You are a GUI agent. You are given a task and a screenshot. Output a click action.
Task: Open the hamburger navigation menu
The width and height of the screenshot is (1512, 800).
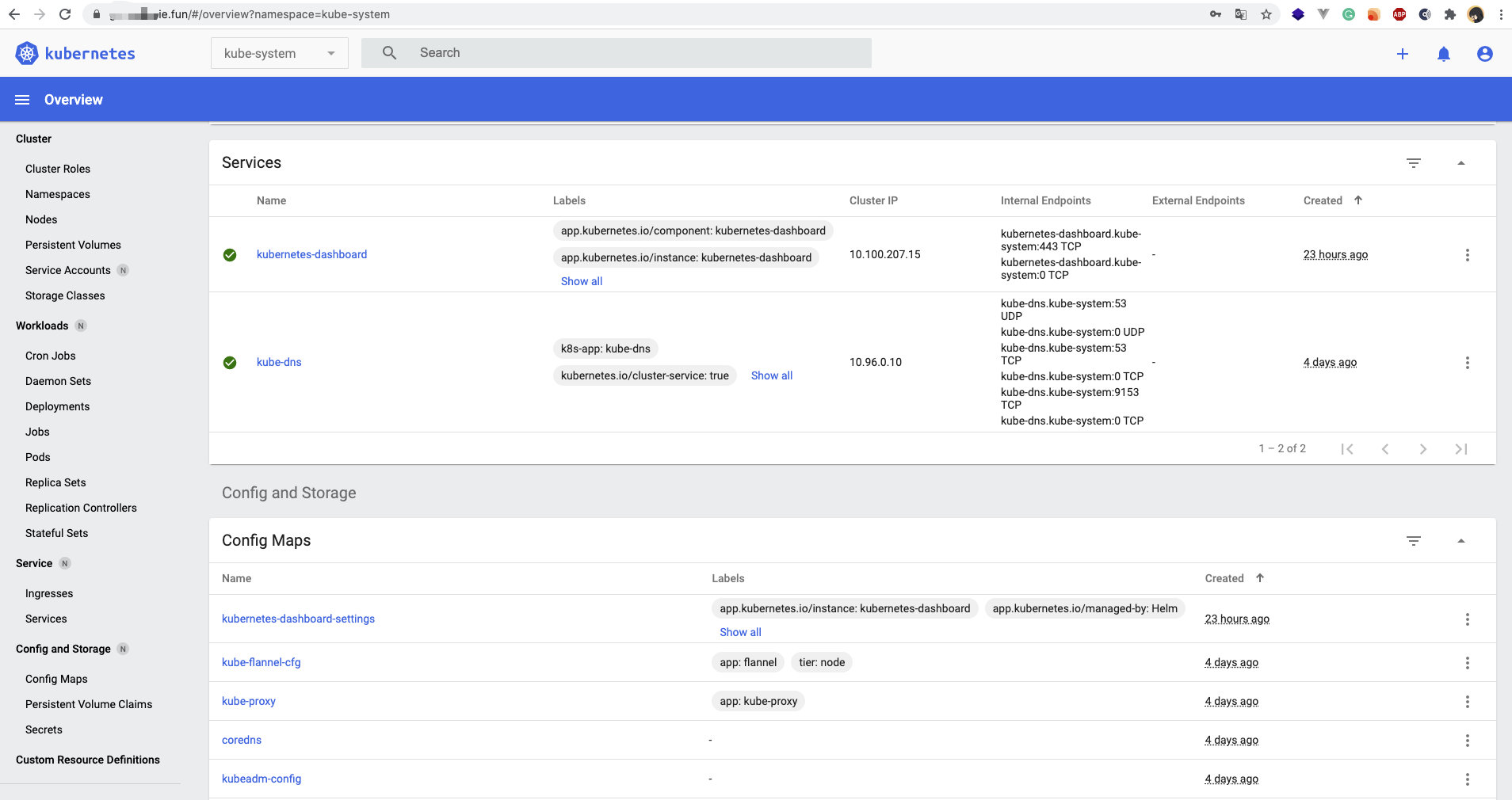(x=22, y=100)
